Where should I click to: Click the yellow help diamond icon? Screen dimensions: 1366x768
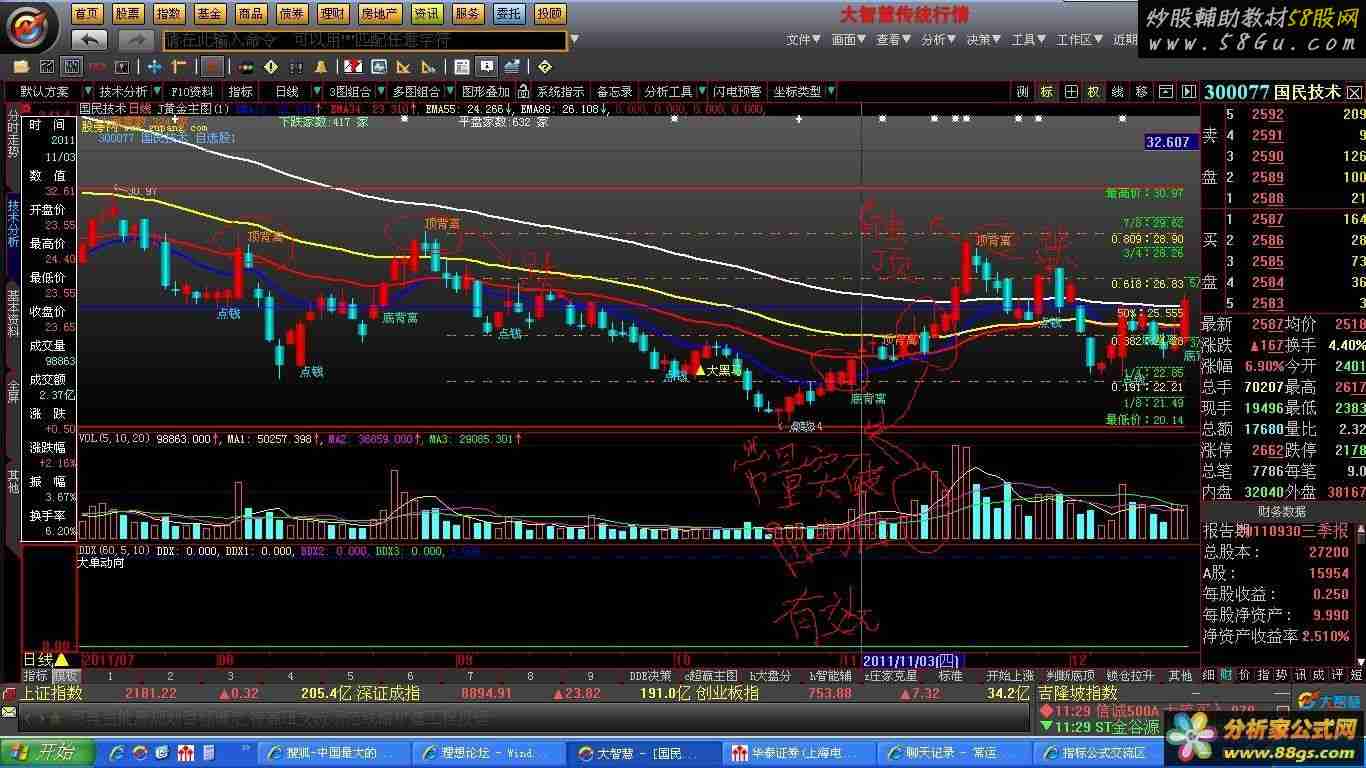pyautogui.click(x=544, y=67)
